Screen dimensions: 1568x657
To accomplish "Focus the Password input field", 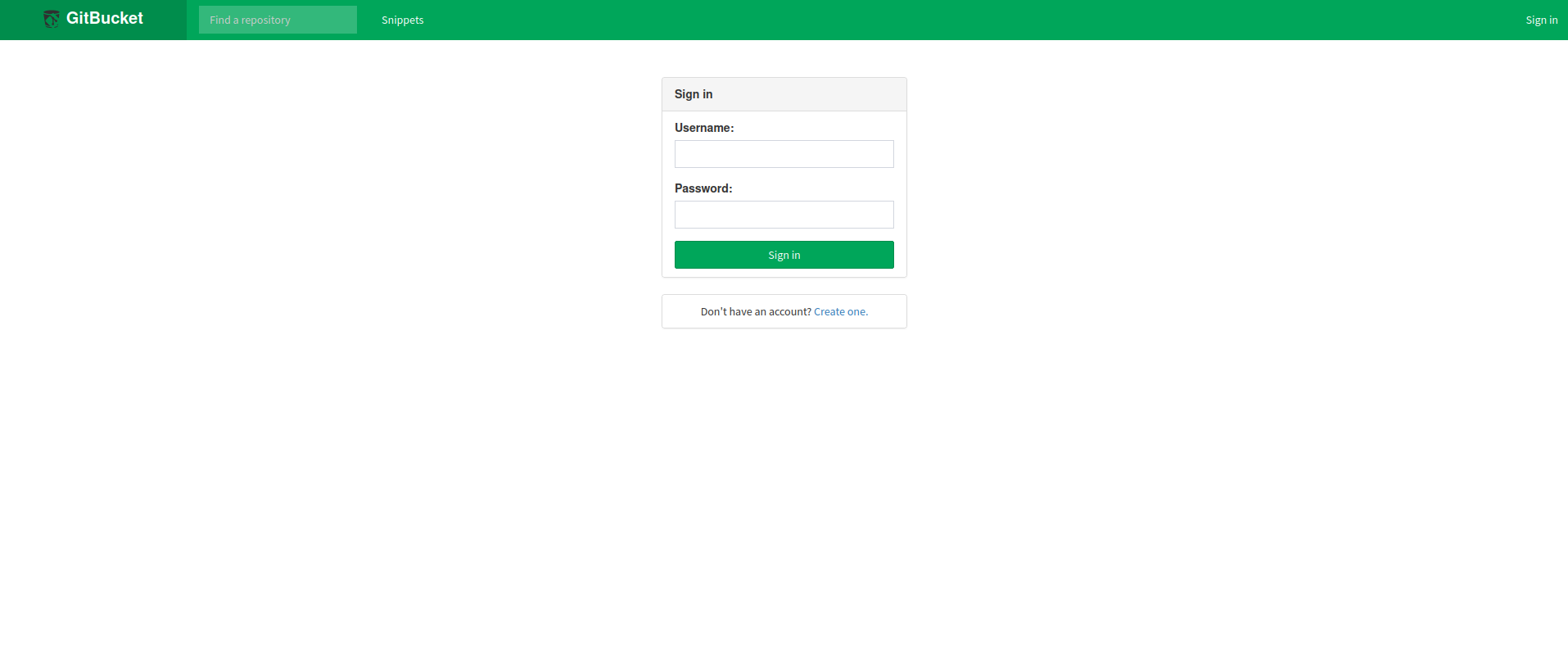I will pyautogui.click(x=784, y=215).
